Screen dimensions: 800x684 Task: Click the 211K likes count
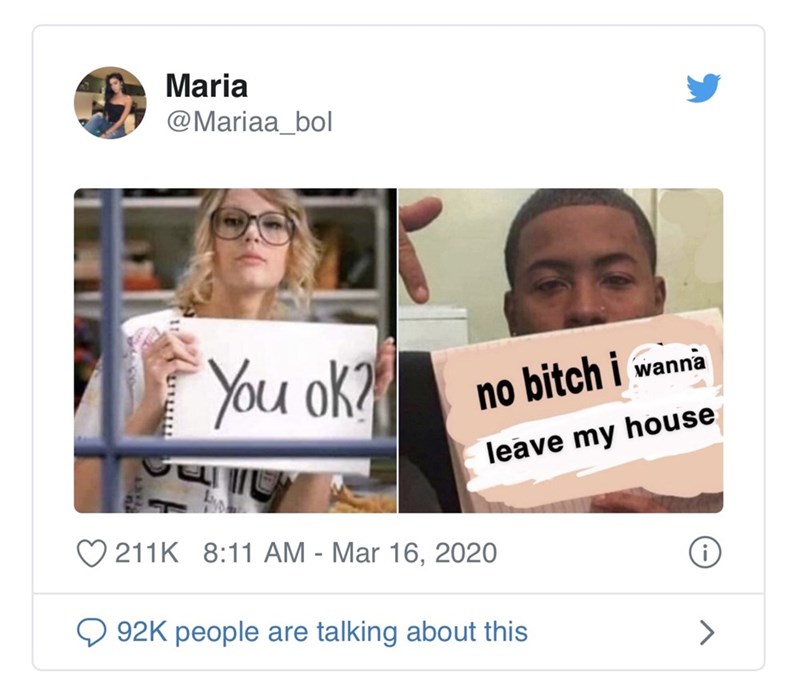tap(147, 553)
